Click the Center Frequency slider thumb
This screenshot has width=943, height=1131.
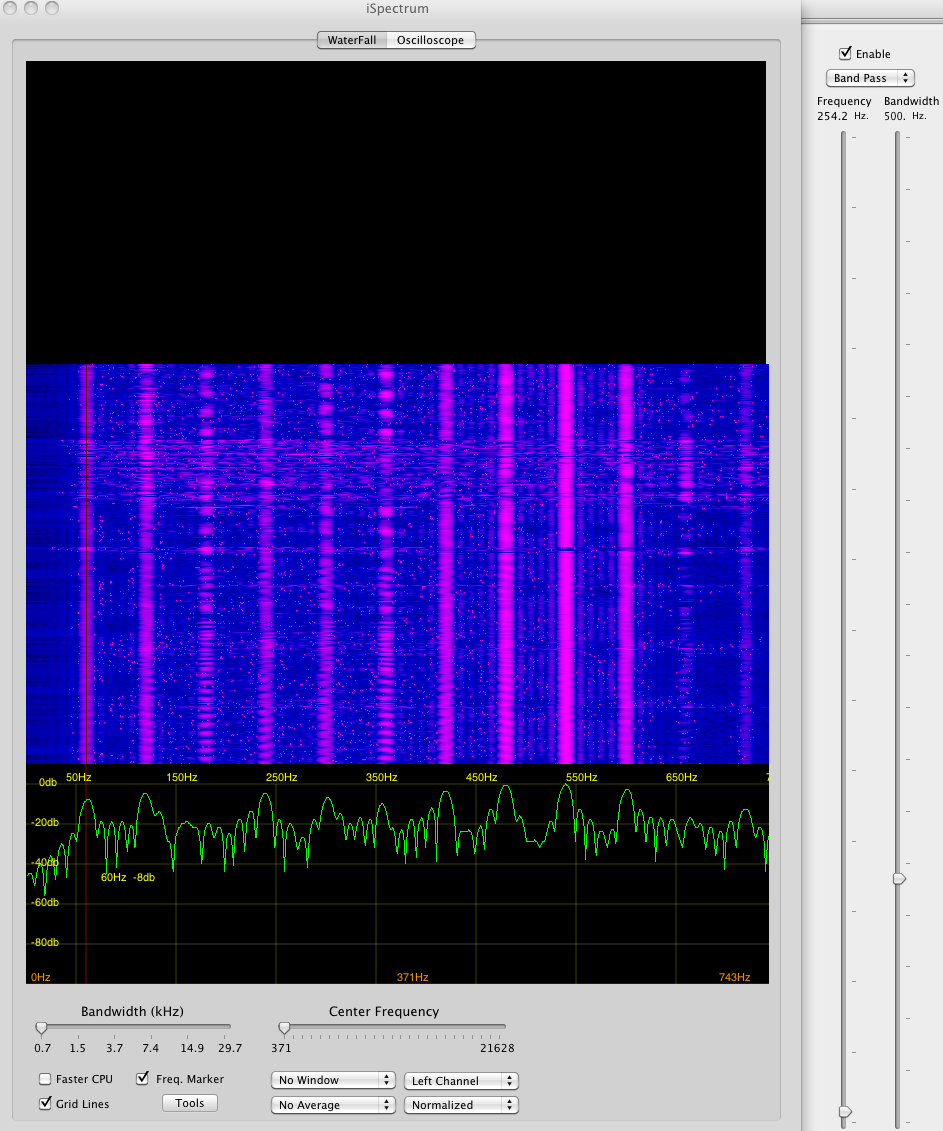pos(284,1028)
